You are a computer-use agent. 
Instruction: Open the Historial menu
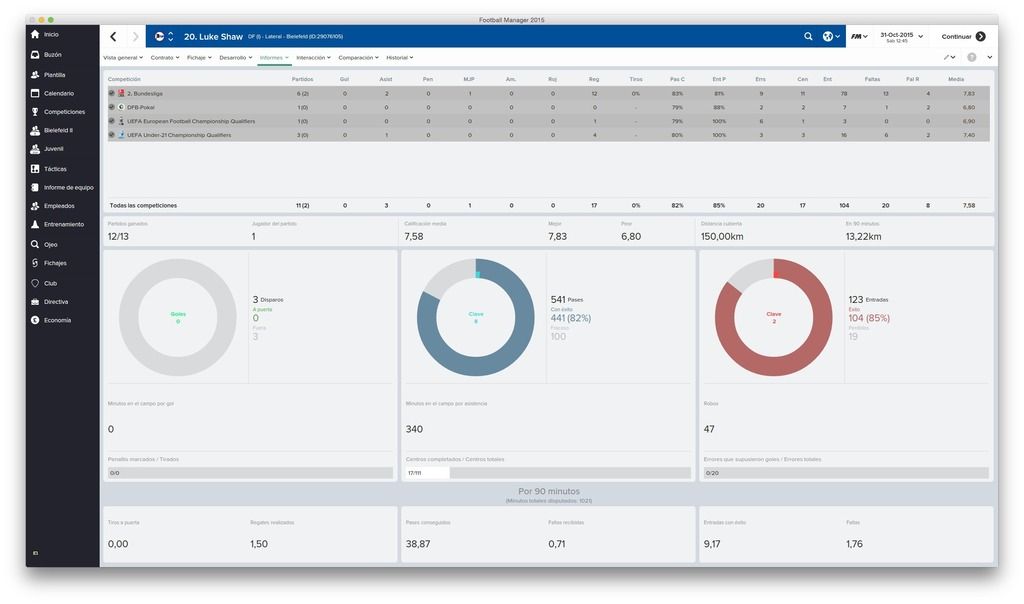coord(400,57)
